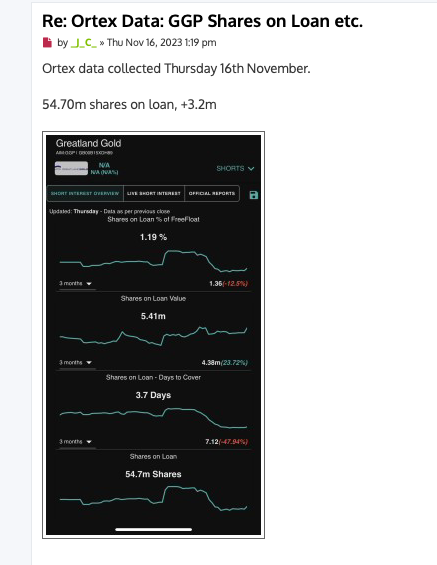Viewport: 437px width, 565px height.
Task: Click the Days to Cover chart line
Action: coord(153,418)
